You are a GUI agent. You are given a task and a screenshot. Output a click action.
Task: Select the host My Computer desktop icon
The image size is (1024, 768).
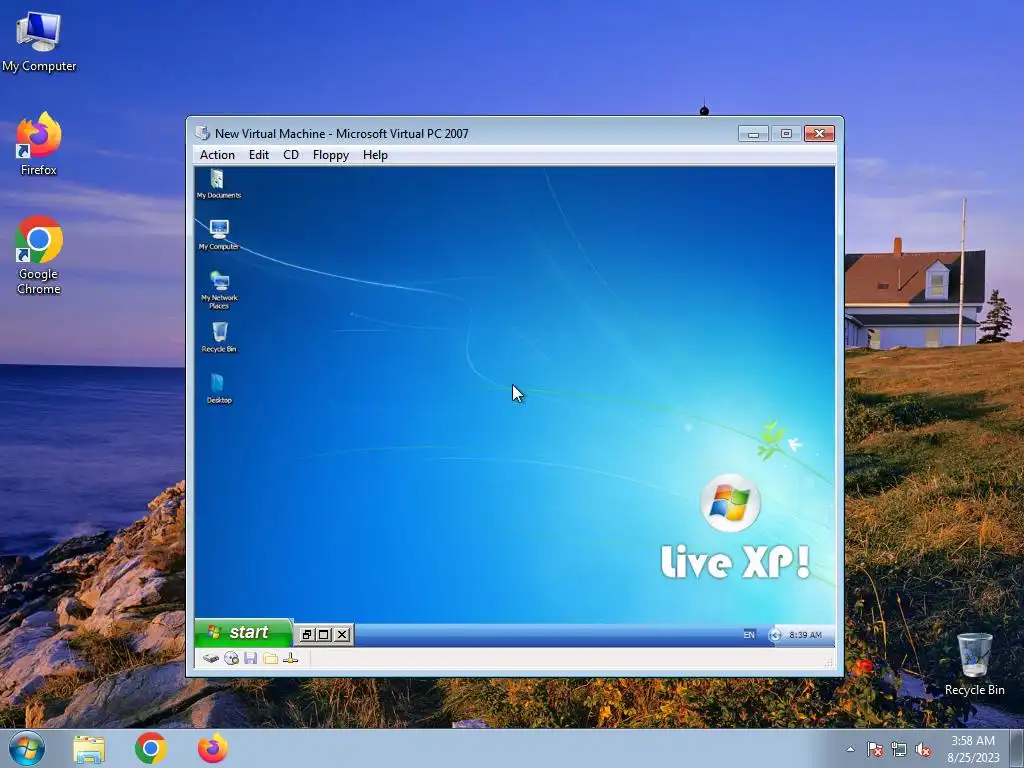tap(39, 42)
